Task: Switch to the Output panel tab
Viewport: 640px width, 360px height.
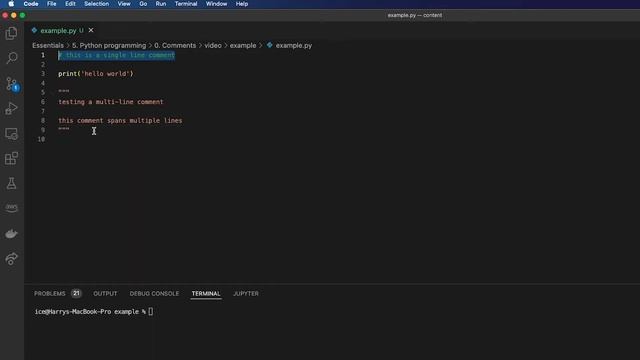Action: [105, 293]
